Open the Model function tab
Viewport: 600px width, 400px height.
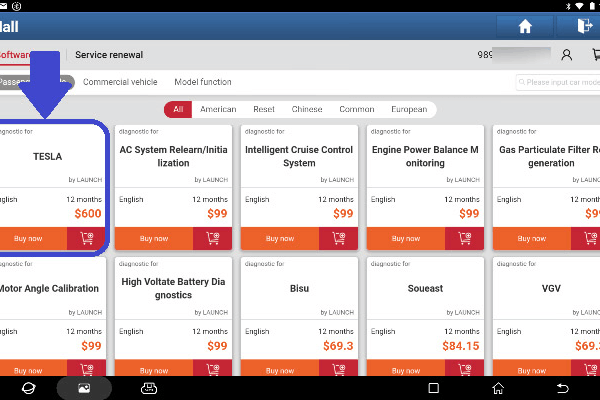(202, 82)
